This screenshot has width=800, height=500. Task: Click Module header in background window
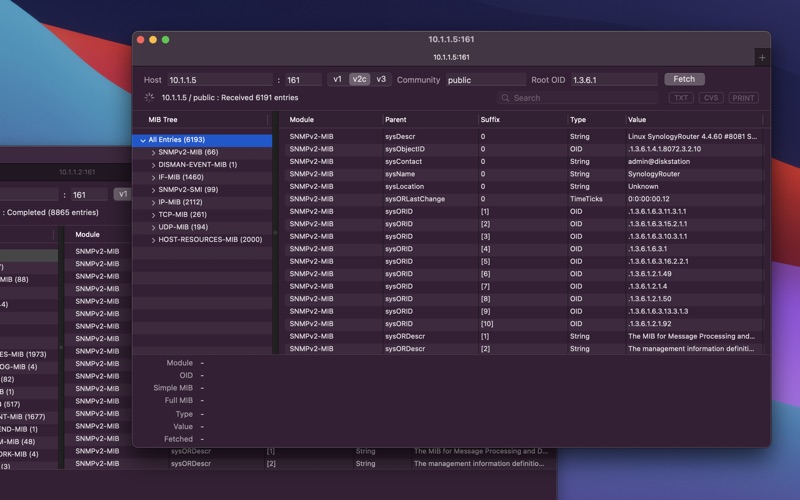coord(87,235)
